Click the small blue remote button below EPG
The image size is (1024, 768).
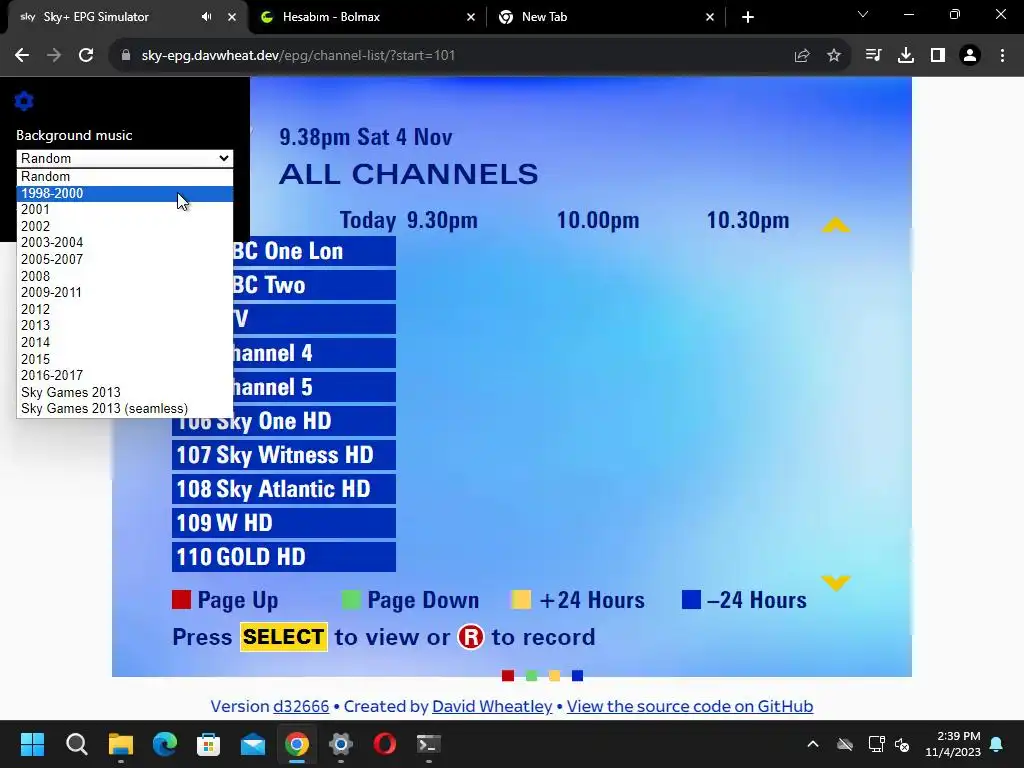click(577, 676)
